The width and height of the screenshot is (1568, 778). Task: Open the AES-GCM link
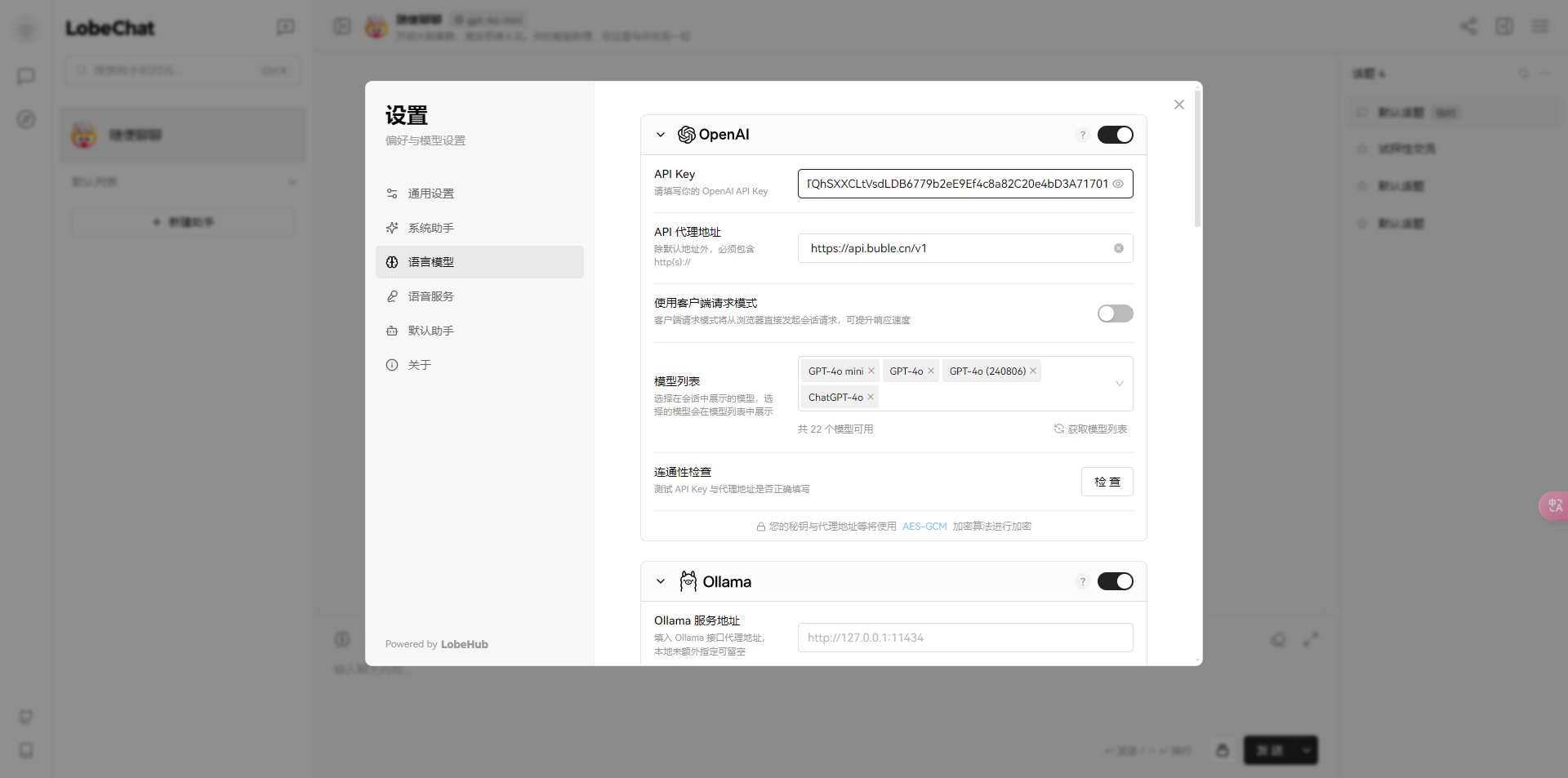(x=924, y=527)
